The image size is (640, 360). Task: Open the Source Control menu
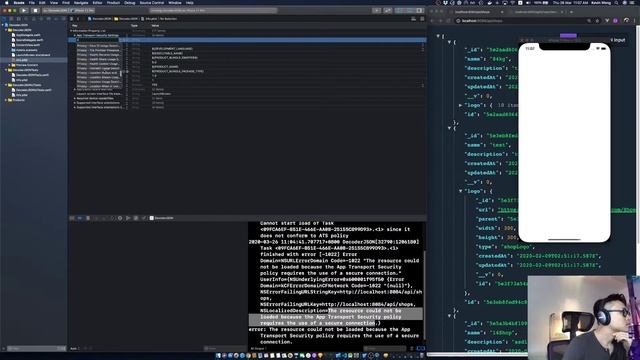[x=152, y=2]
